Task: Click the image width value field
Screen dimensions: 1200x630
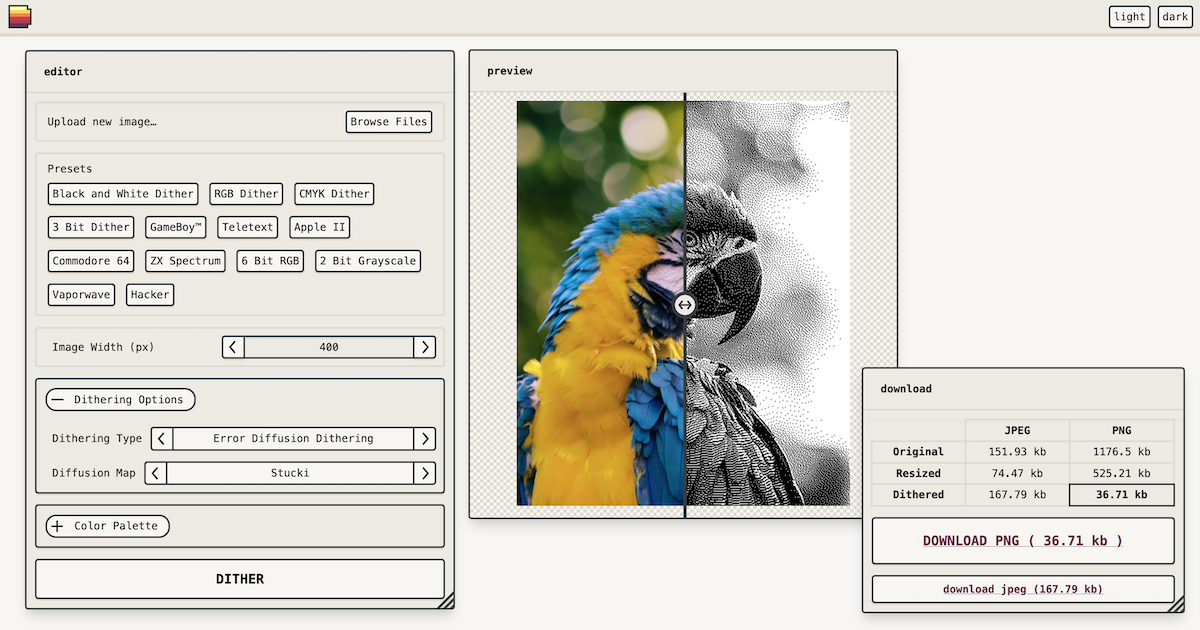Action: click(x=329, y=347)
